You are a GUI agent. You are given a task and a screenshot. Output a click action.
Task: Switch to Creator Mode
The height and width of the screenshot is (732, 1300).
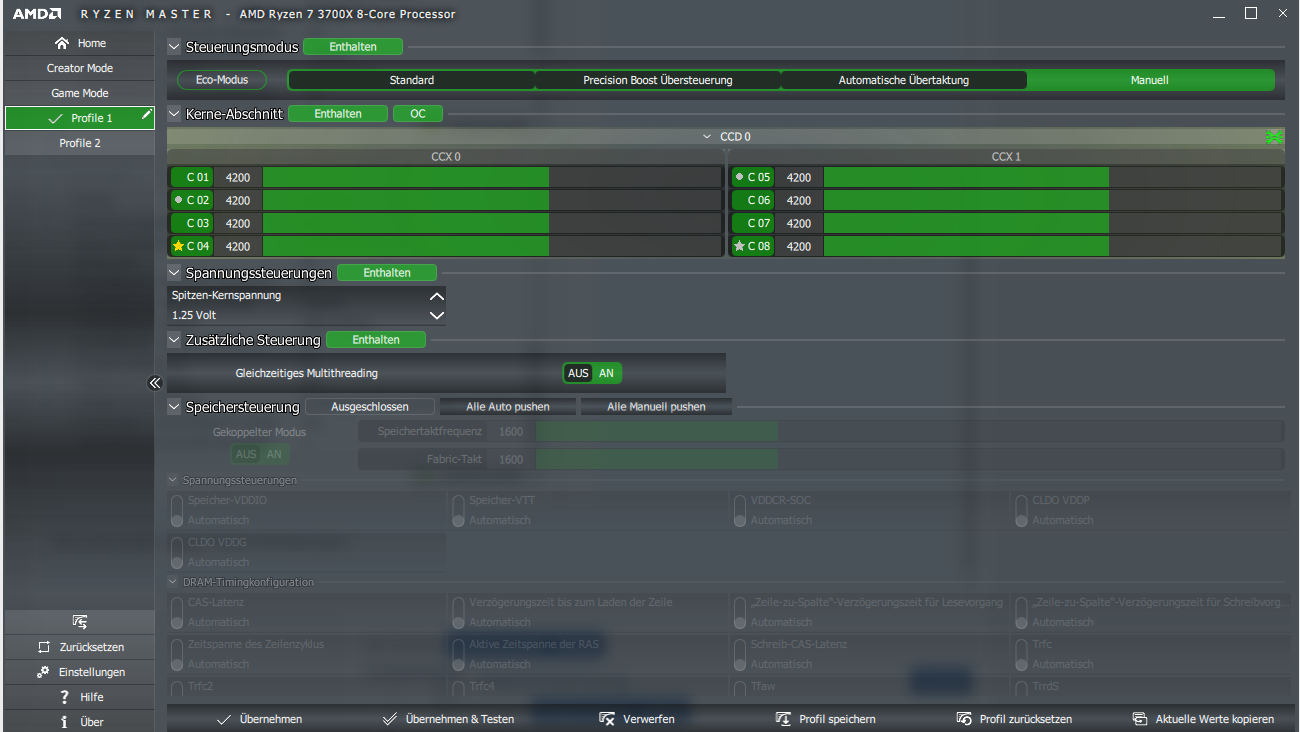point(80,68)
